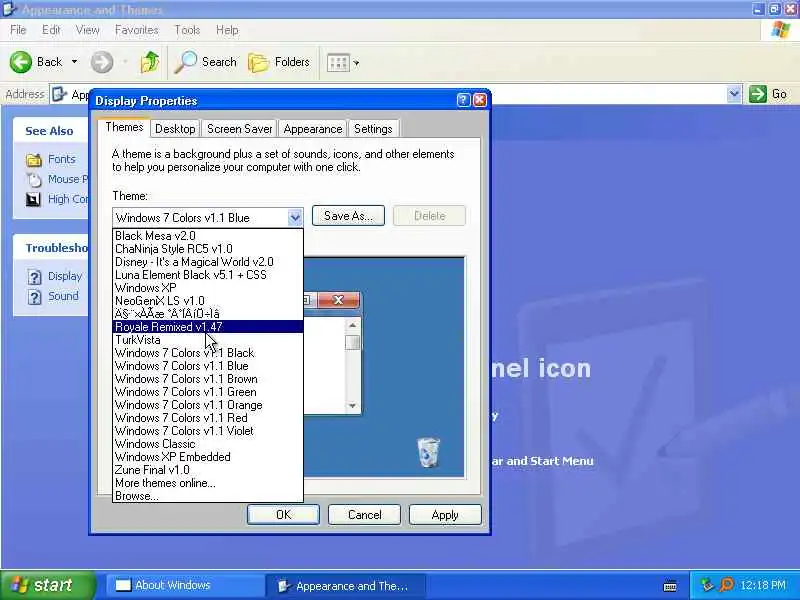This screenshot has height=600, width=800.
Task: Click the keyboard icon in the taskbar
Action: click(670, 586)
